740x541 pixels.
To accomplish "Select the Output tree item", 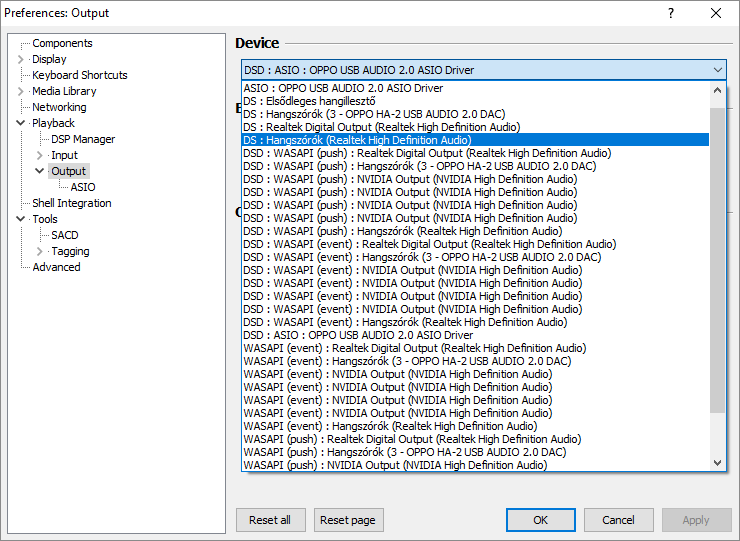I will tap(68, 171).
